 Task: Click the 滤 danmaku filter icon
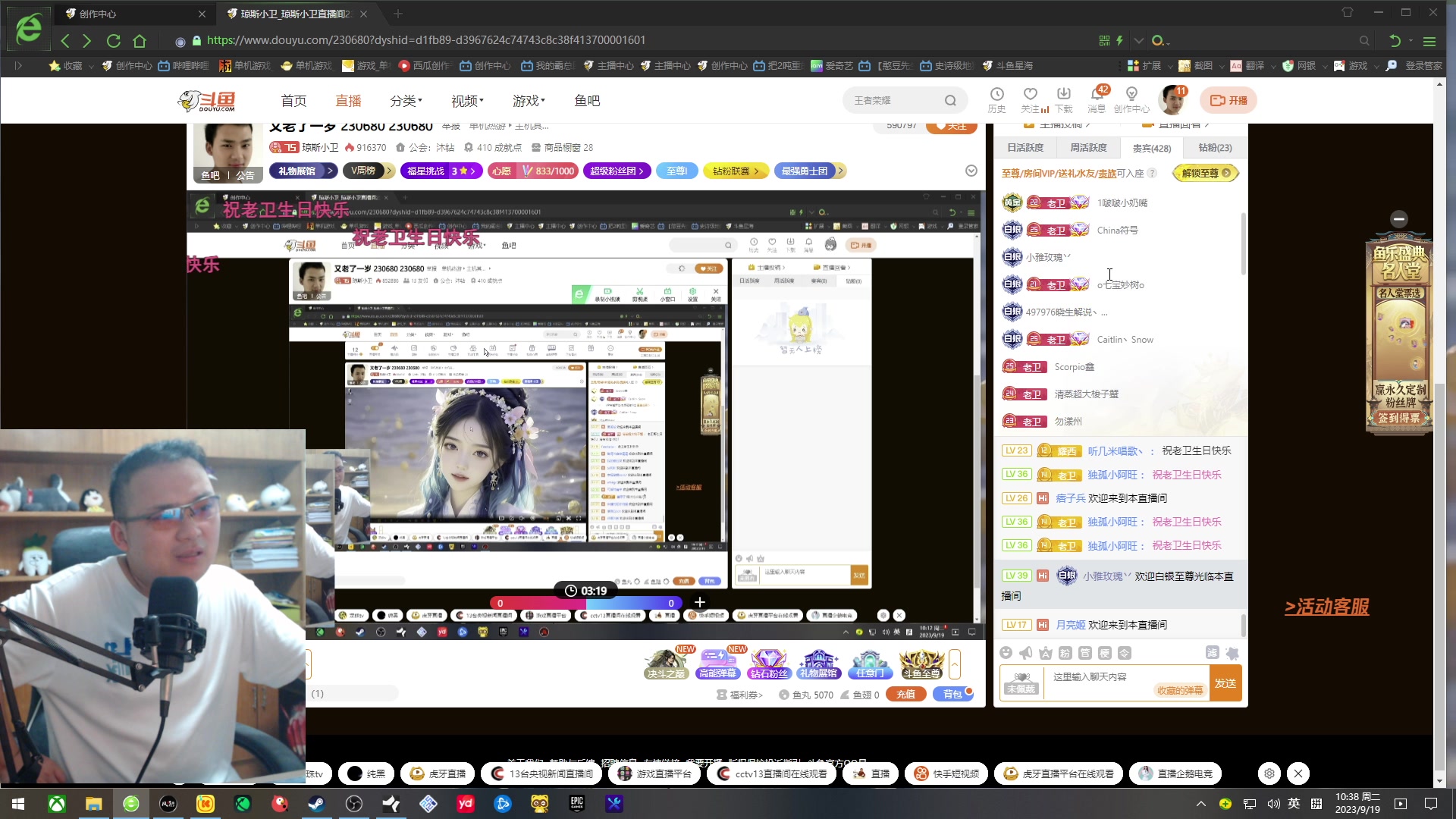1212,653
